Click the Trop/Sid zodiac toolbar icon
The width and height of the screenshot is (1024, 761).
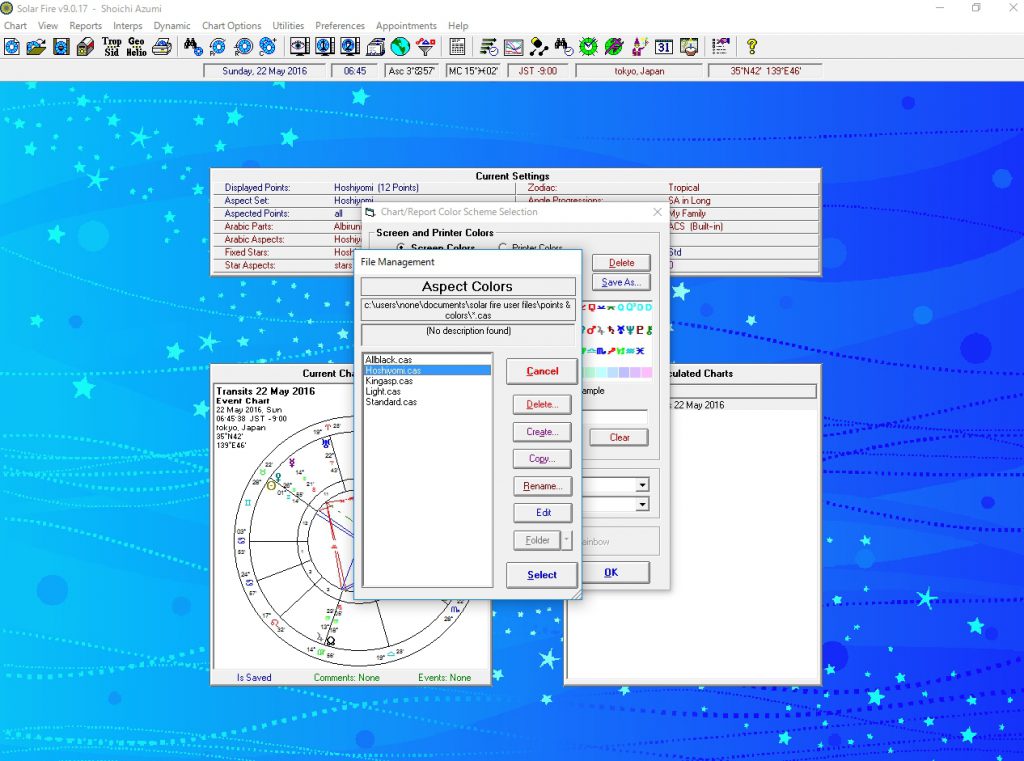(112, 46)
